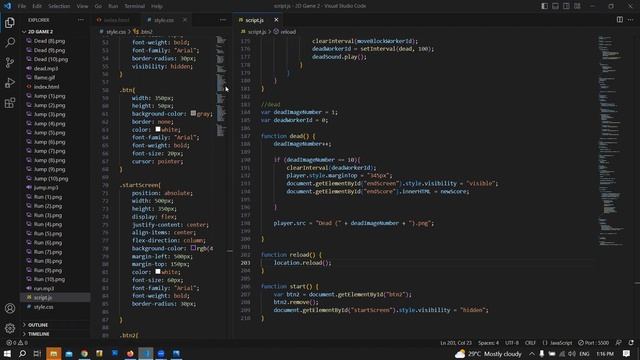The width and height of the screenshot is (640, 360).
Task: Open the View menu
Action: pyautogui.click(x=82, y=6)
